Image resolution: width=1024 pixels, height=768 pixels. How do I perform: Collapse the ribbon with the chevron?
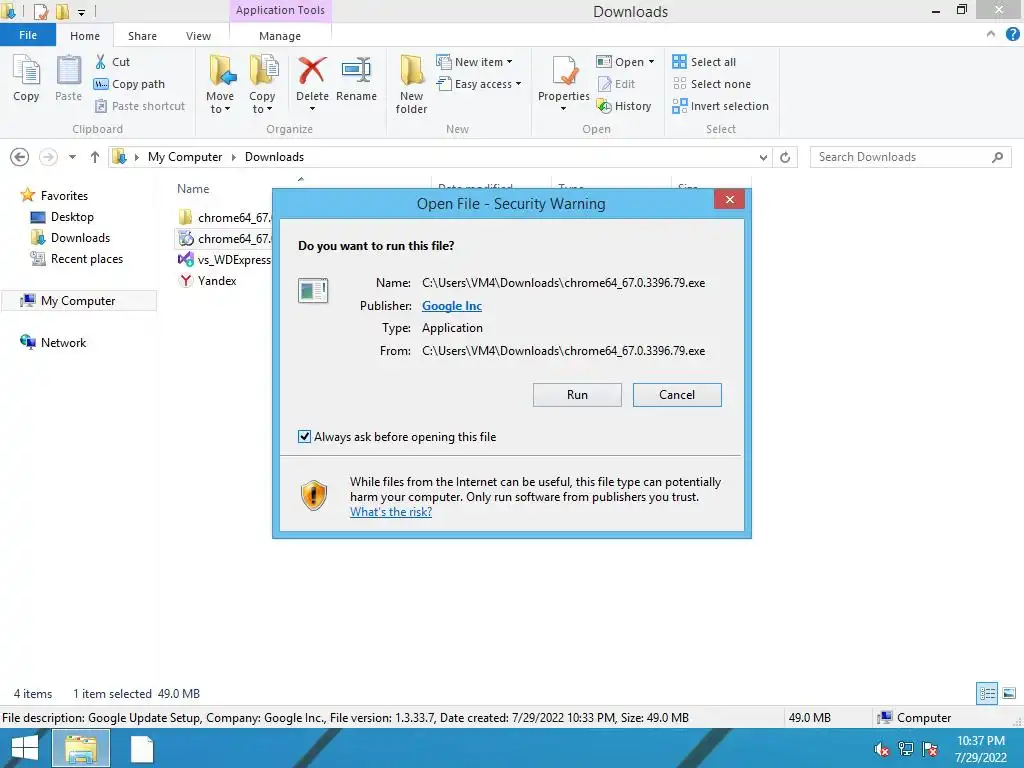pos(991,34)
